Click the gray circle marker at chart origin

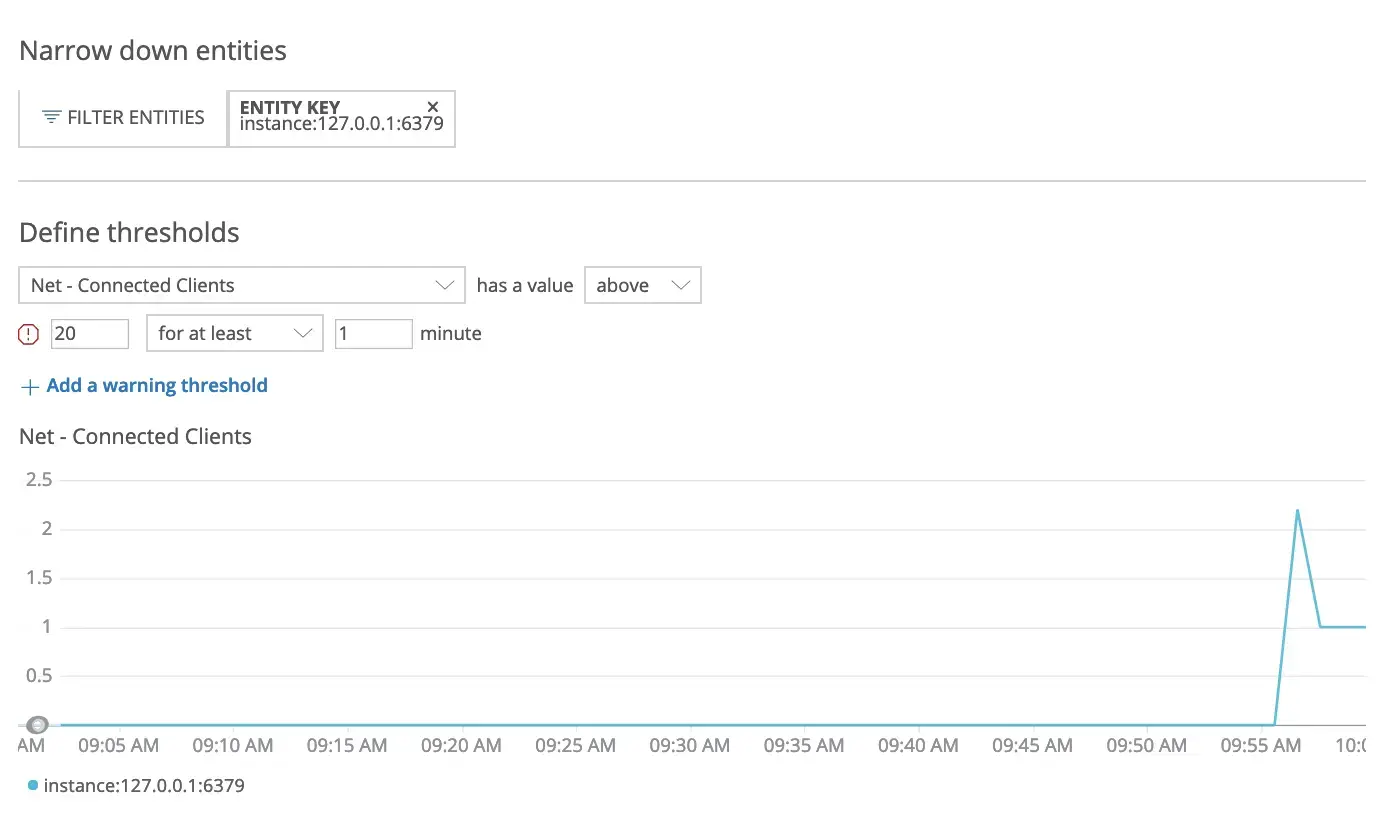click(x=38, y=724)
